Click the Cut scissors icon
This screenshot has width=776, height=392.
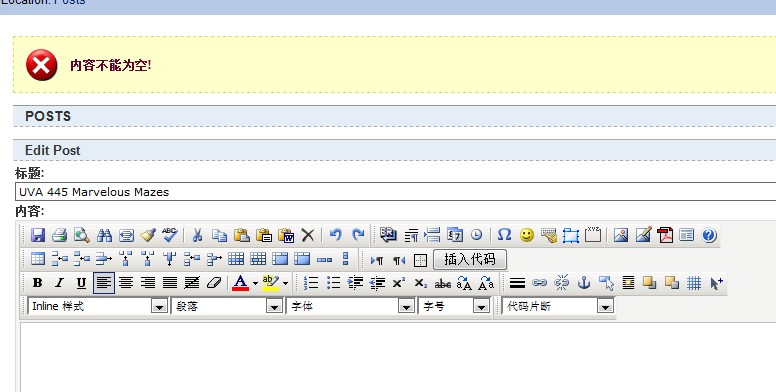tap(197, 235)
